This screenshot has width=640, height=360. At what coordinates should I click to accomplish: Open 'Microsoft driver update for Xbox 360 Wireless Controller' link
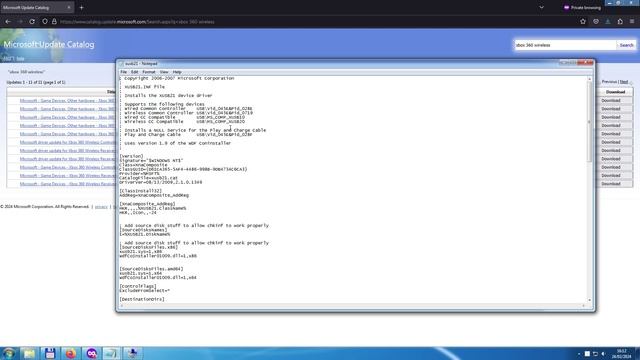click(68, 142)
